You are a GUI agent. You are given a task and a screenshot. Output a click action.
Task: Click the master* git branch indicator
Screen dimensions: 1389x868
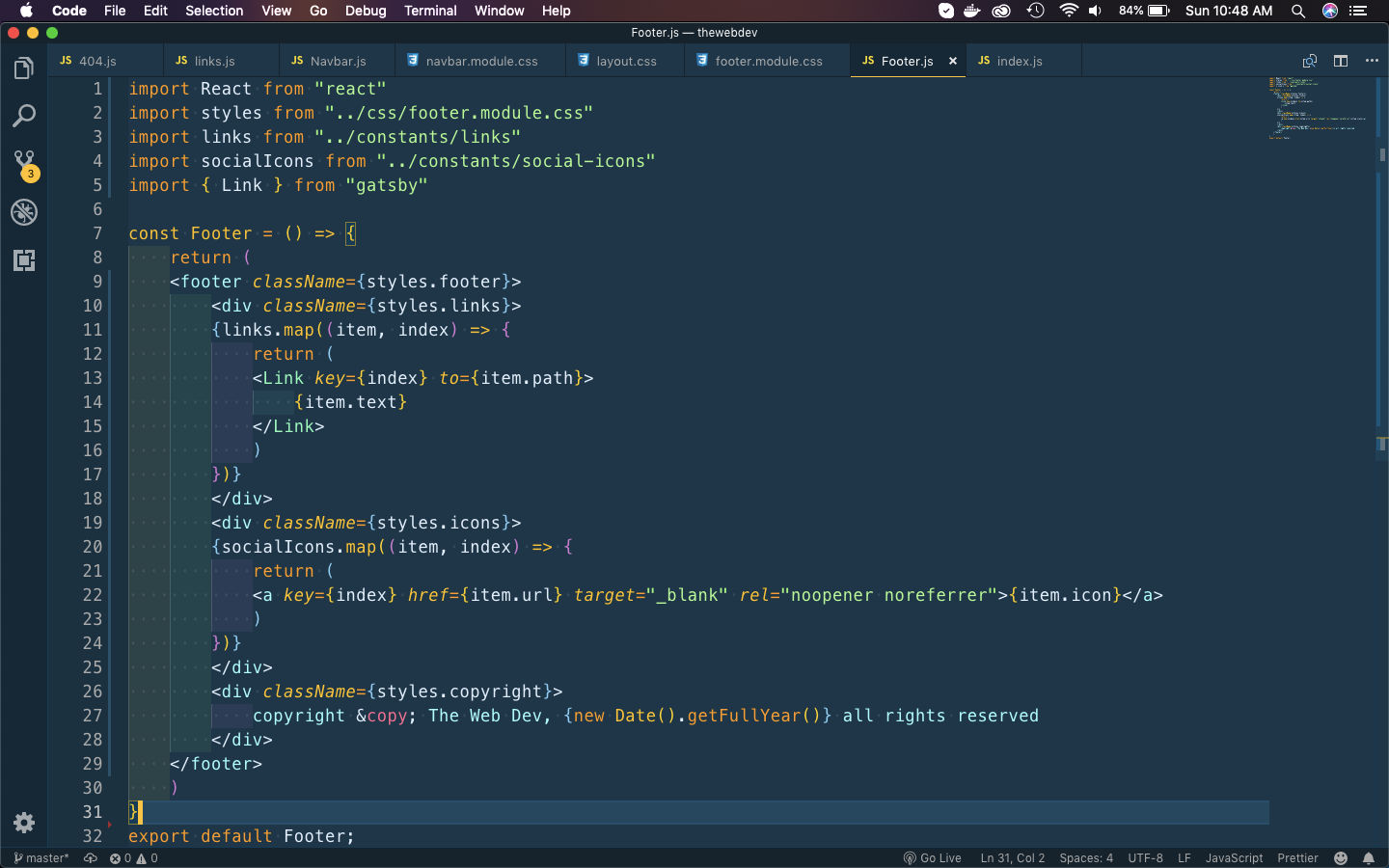point(41,857)
